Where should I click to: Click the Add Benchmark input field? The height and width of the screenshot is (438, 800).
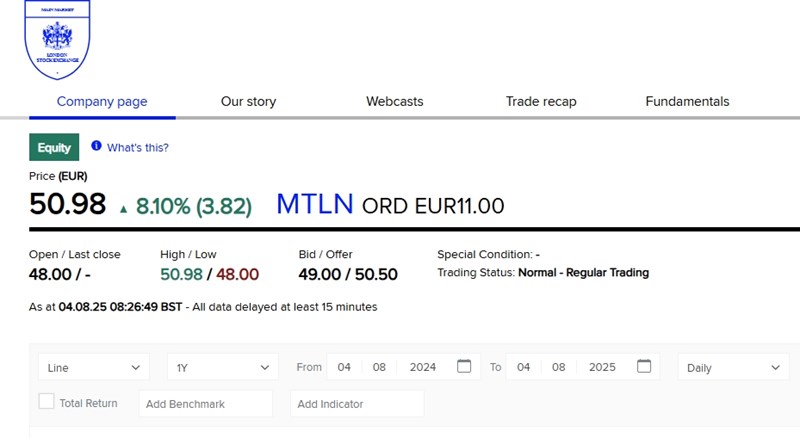tap(206, 404)
